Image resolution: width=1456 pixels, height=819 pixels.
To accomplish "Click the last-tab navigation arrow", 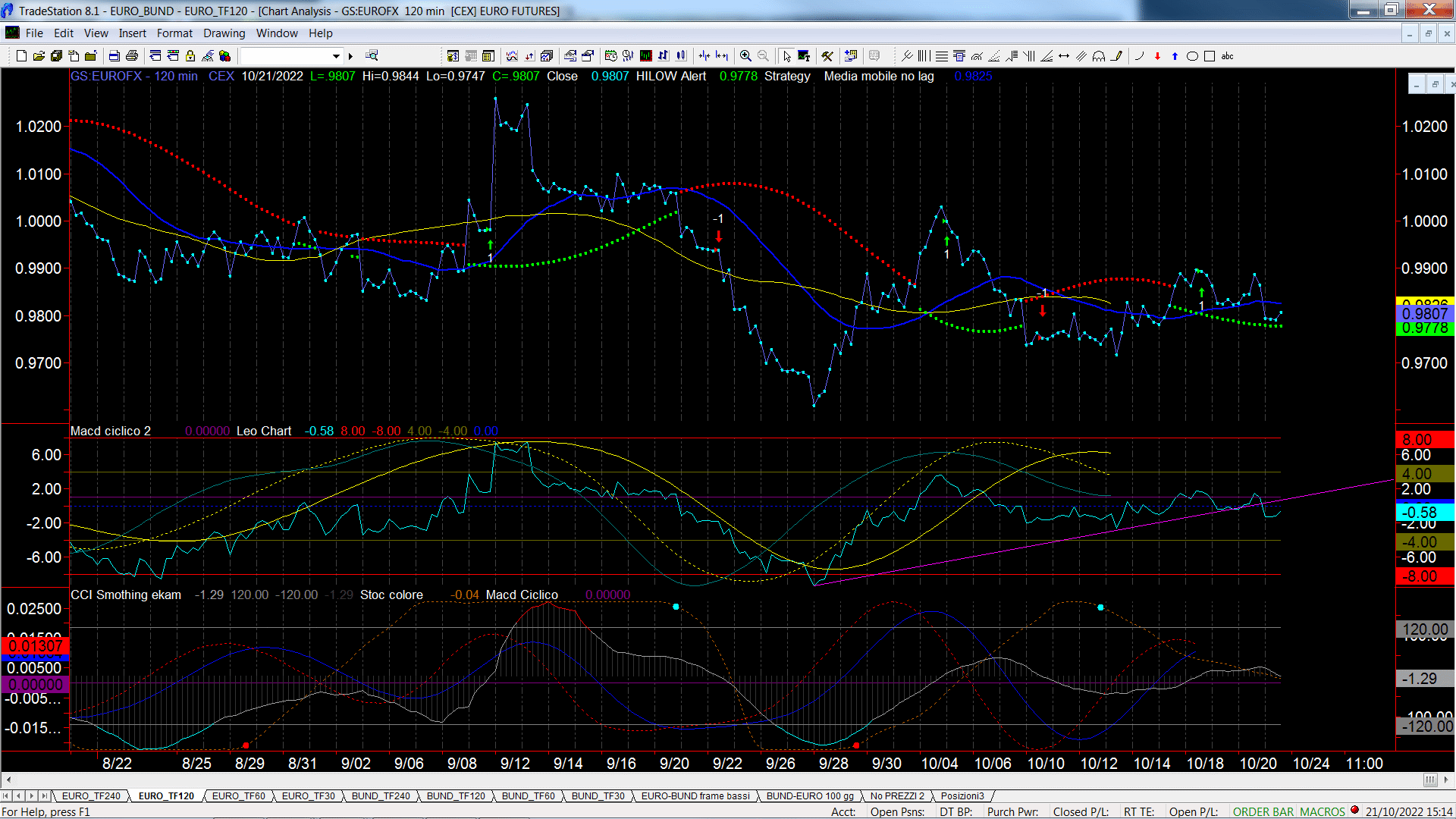I will [x=45, y=795].
